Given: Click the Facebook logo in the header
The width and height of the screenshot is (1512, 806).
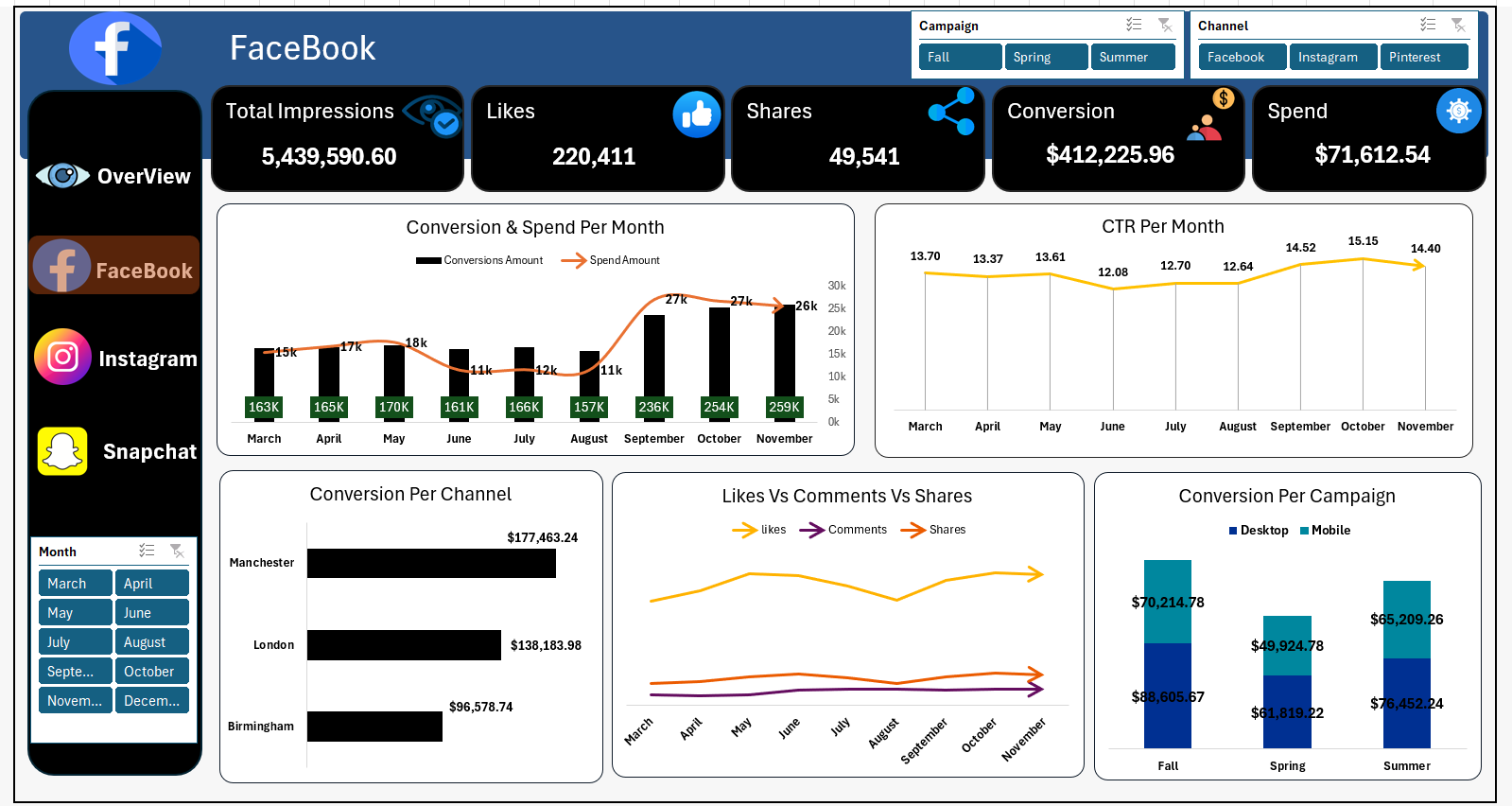Looking at the screenshot, I should (x=114, y=48).
